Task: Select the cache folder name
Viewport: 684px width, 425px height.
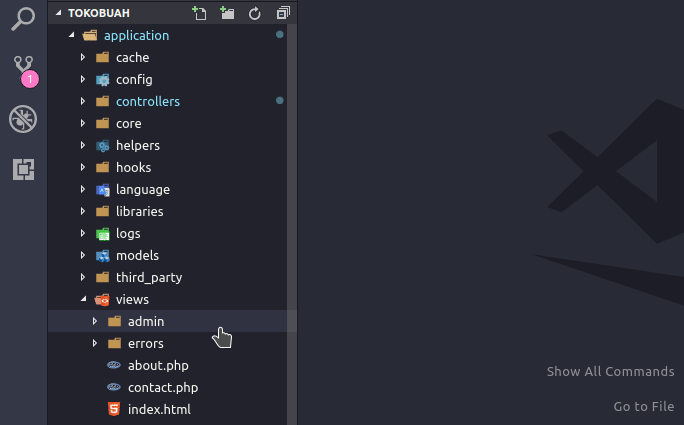Action: pos(133,58)
